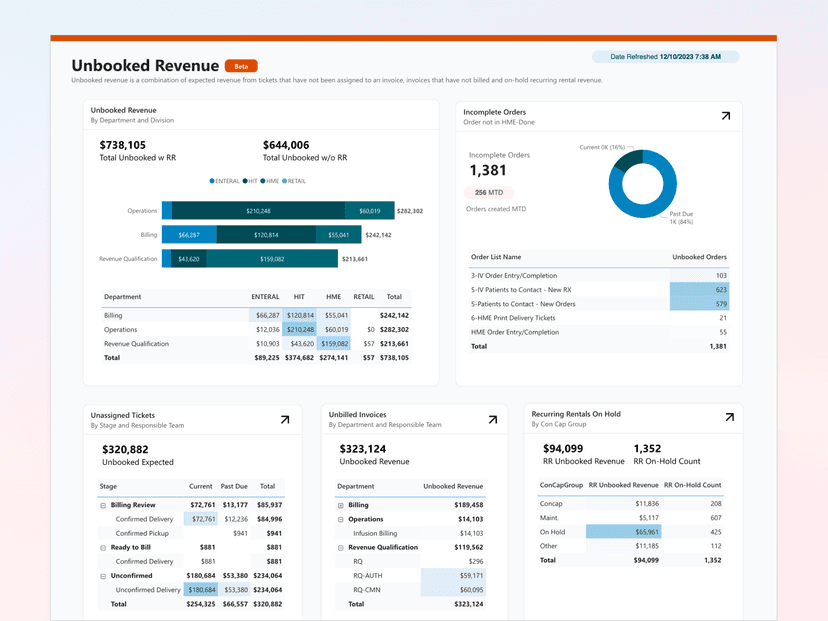The image size is (828, 621).
Task: Click the orange Beta badge
Action: click(240, 66)
